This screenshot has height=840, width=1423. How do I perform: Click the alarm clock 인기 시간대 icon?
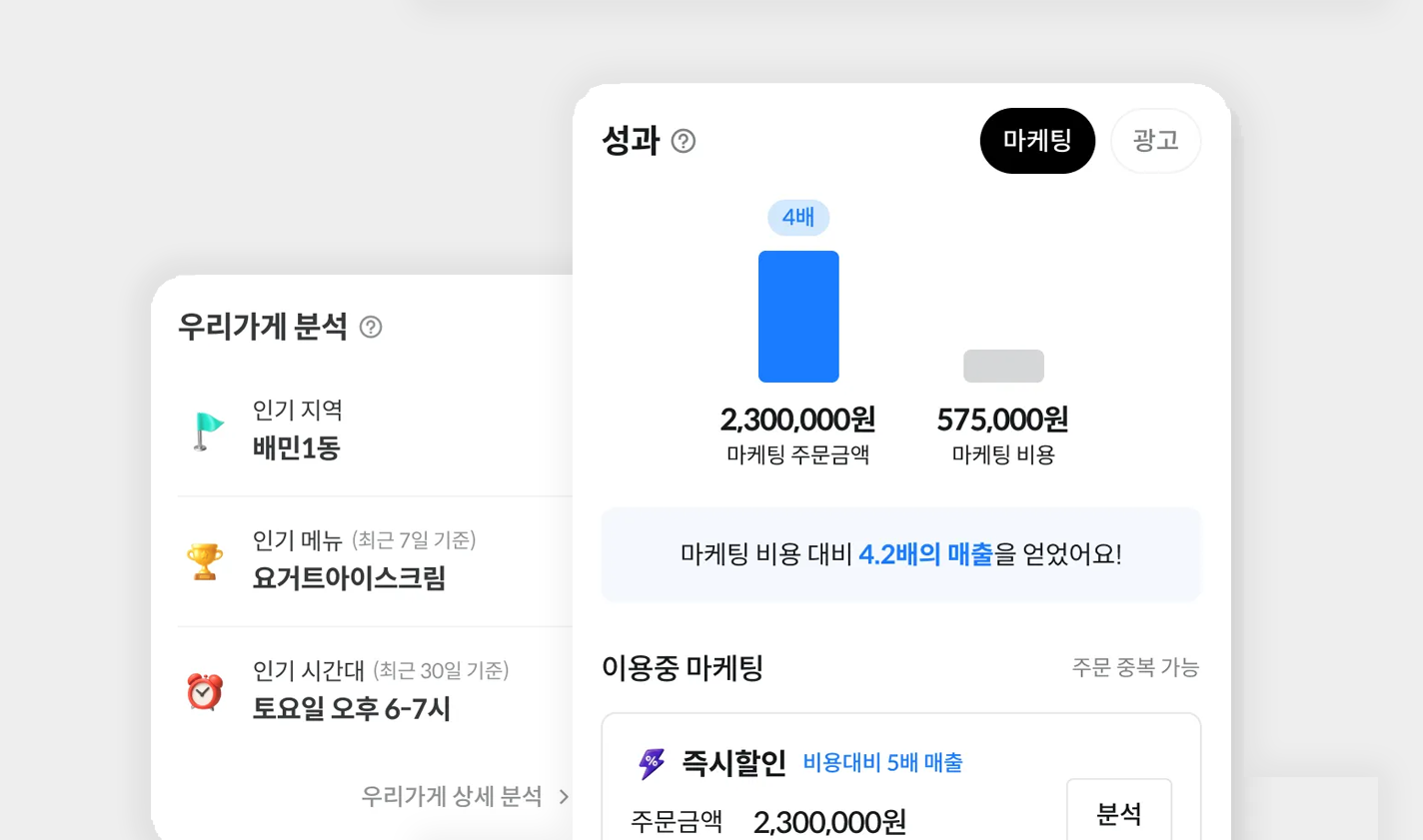(x=205, y=691)
